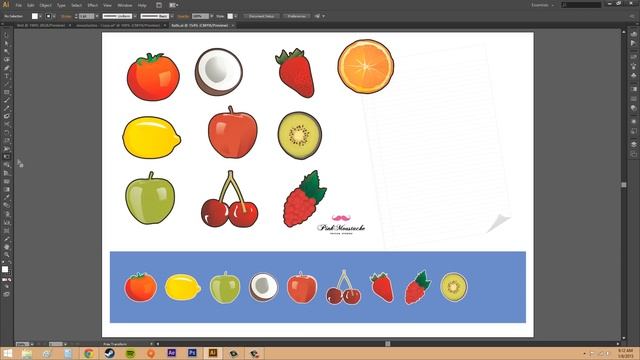Open the Edit menu
This screenshot has width=640, height=360.
[31, 5]
